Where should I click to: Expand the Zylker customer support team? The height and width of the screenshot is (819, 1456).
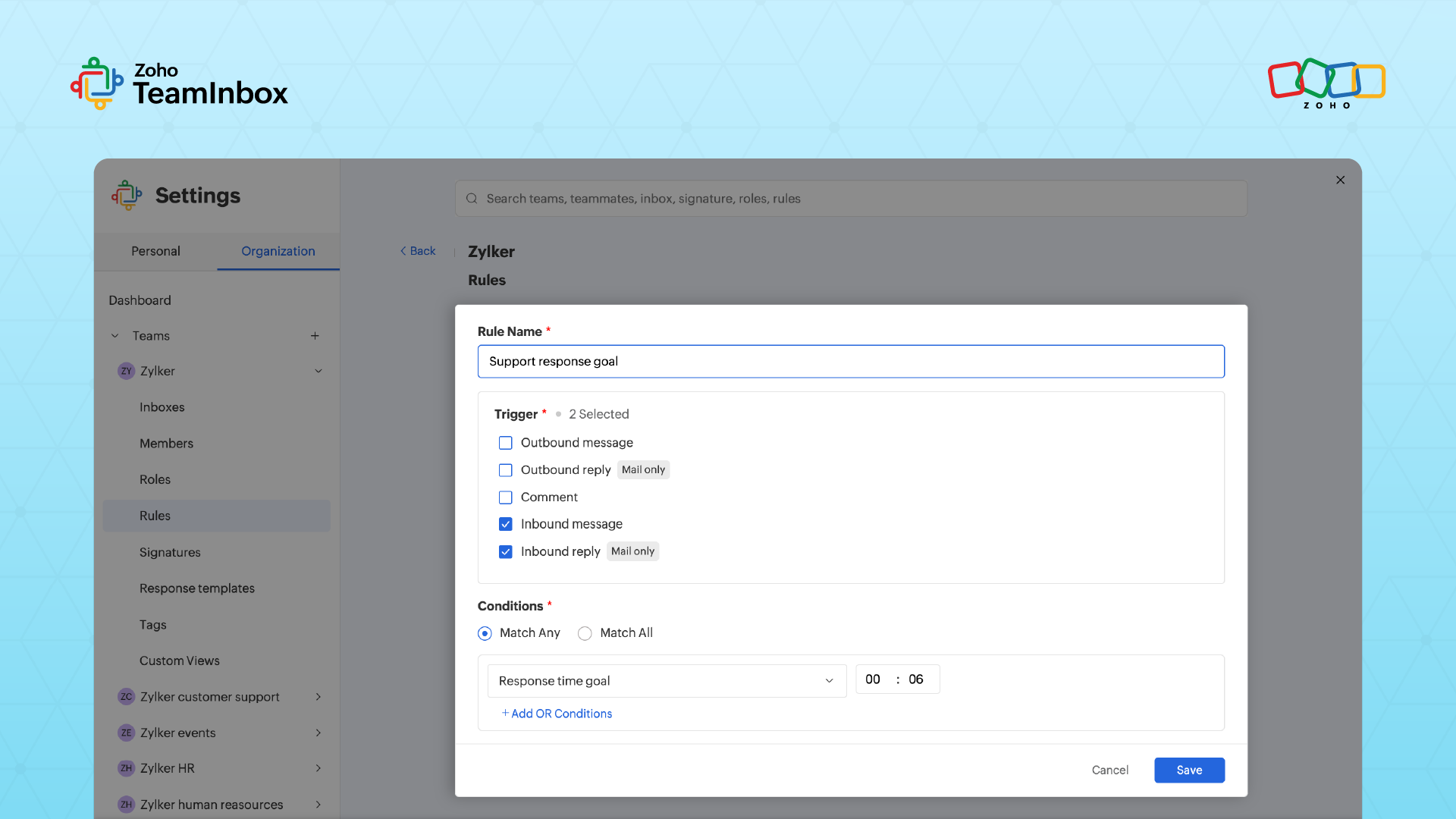click(318, 696)
